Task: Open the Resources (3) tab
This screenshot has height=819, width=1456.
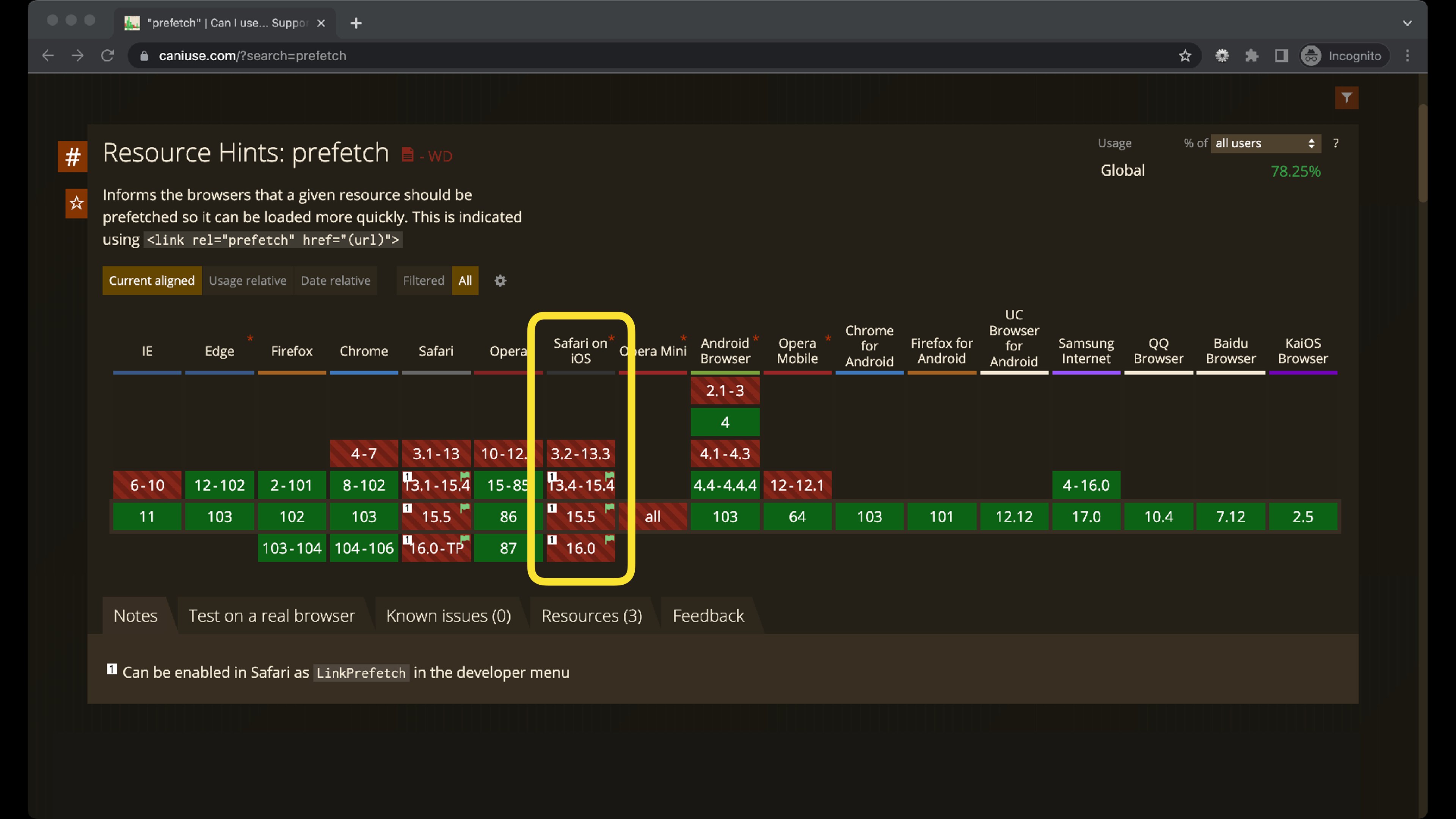Action: (x=591, y=615)
